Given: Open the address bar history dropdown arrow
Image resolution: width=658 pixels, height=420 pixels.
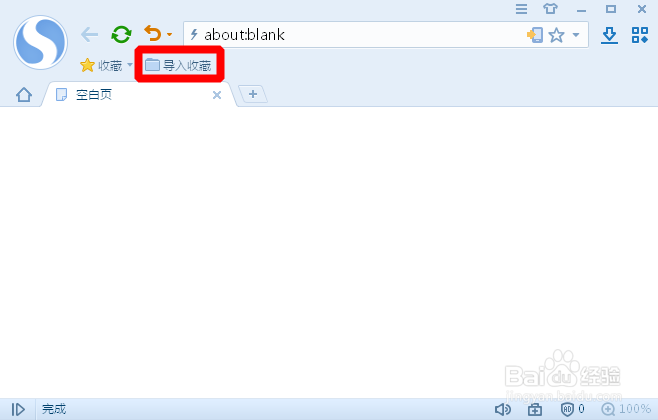Looking at the screenshot, I should pos(576,35).
